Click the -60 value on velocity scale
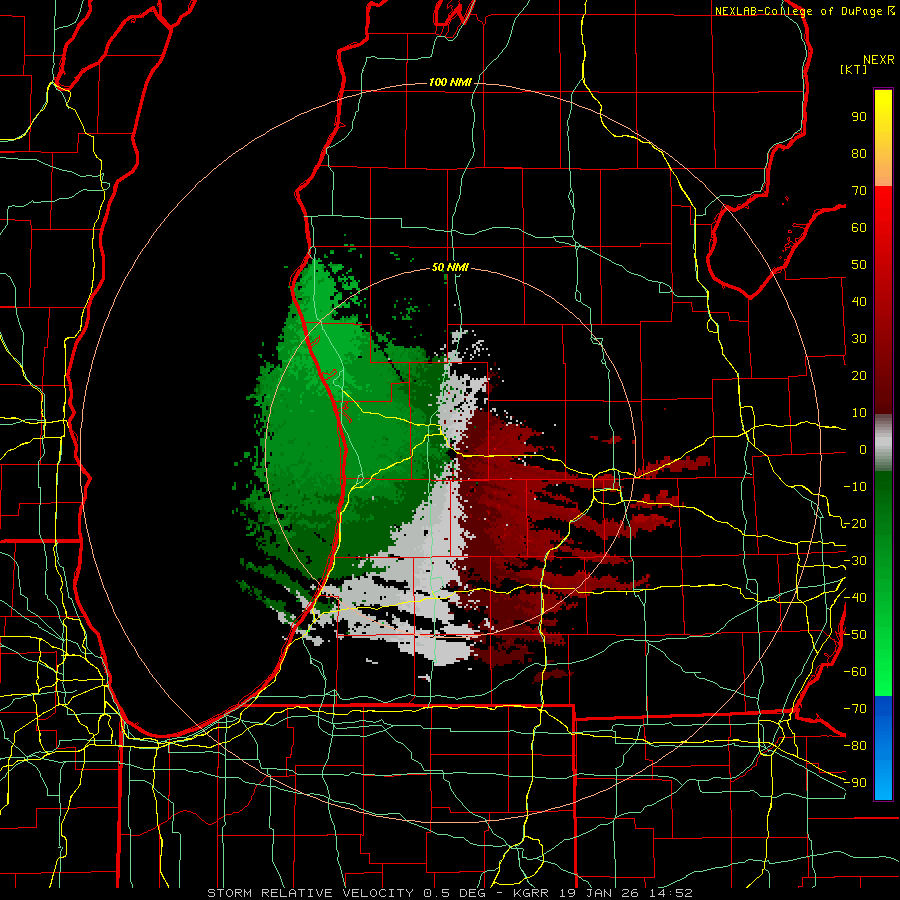Screen dimensions: 900x900 point(855,672)
